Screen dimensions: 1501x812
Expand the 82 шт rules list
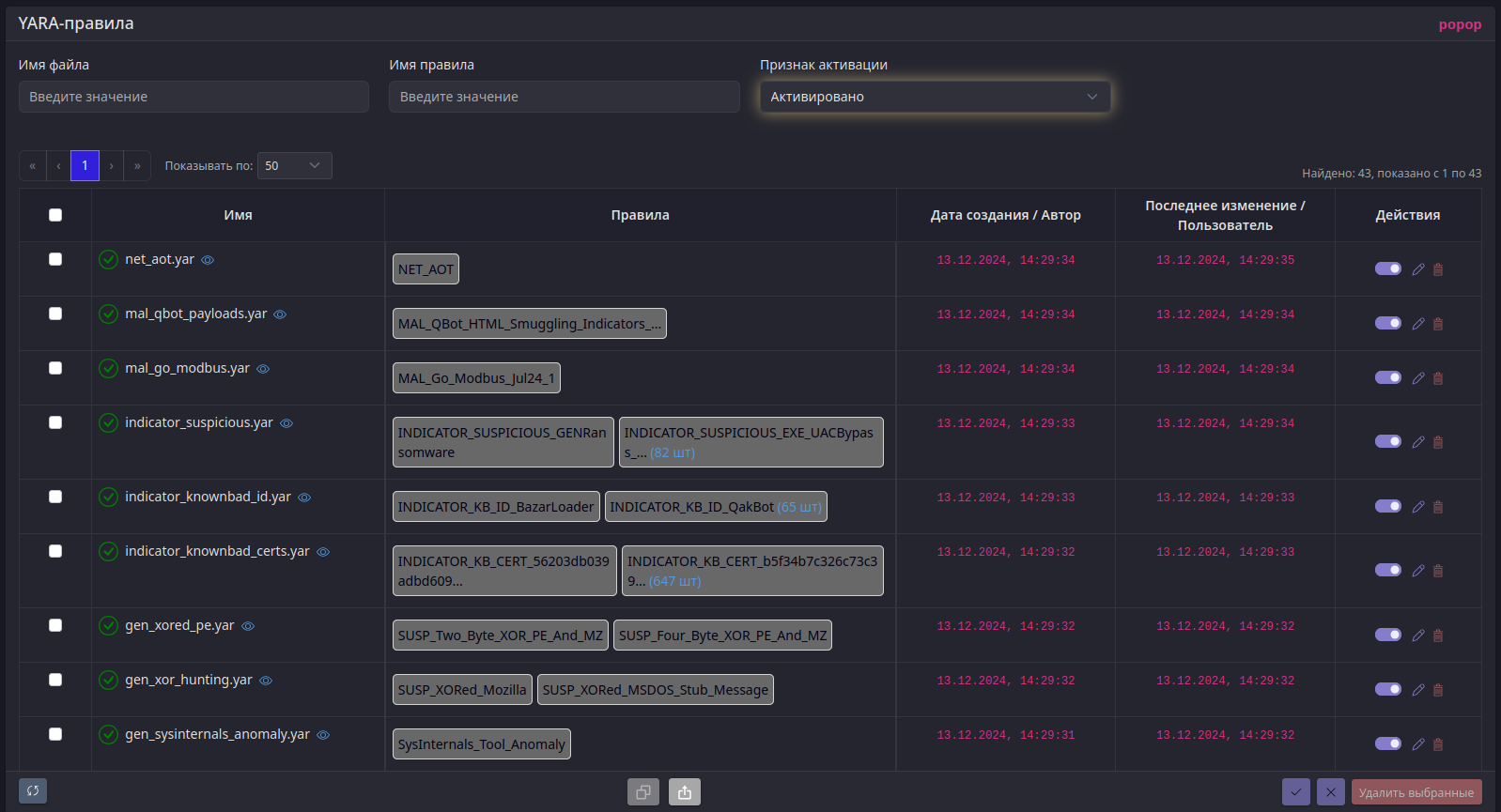tap(673, 452)
